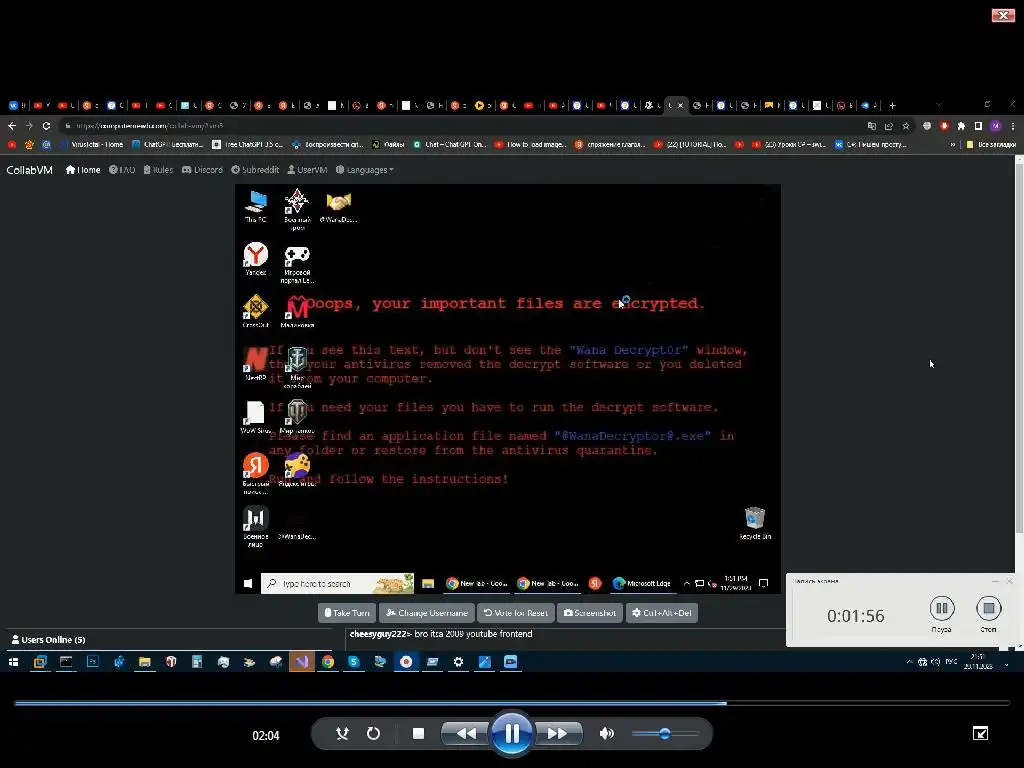Click the red Yandex icon in VM taskbar
The image size is (1024, 768).
[x=595, y=583]
